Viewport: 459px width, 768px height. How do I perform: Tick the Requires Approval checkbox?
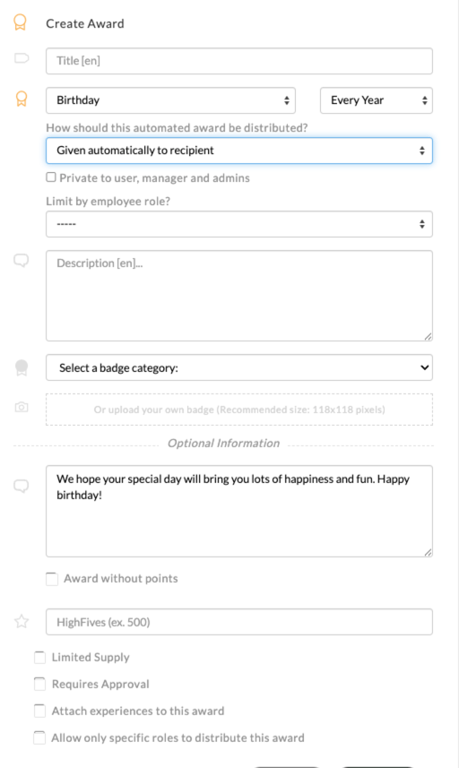pos(40,684)
